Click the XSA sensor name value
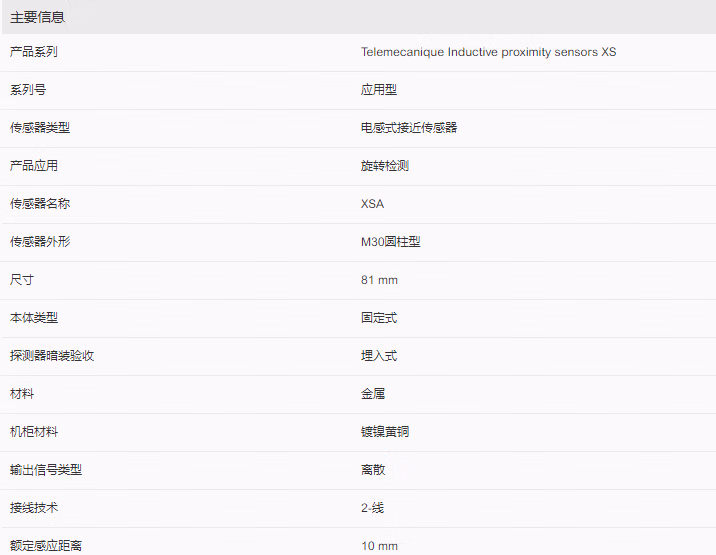716x555 pixels. click(372, 204)
